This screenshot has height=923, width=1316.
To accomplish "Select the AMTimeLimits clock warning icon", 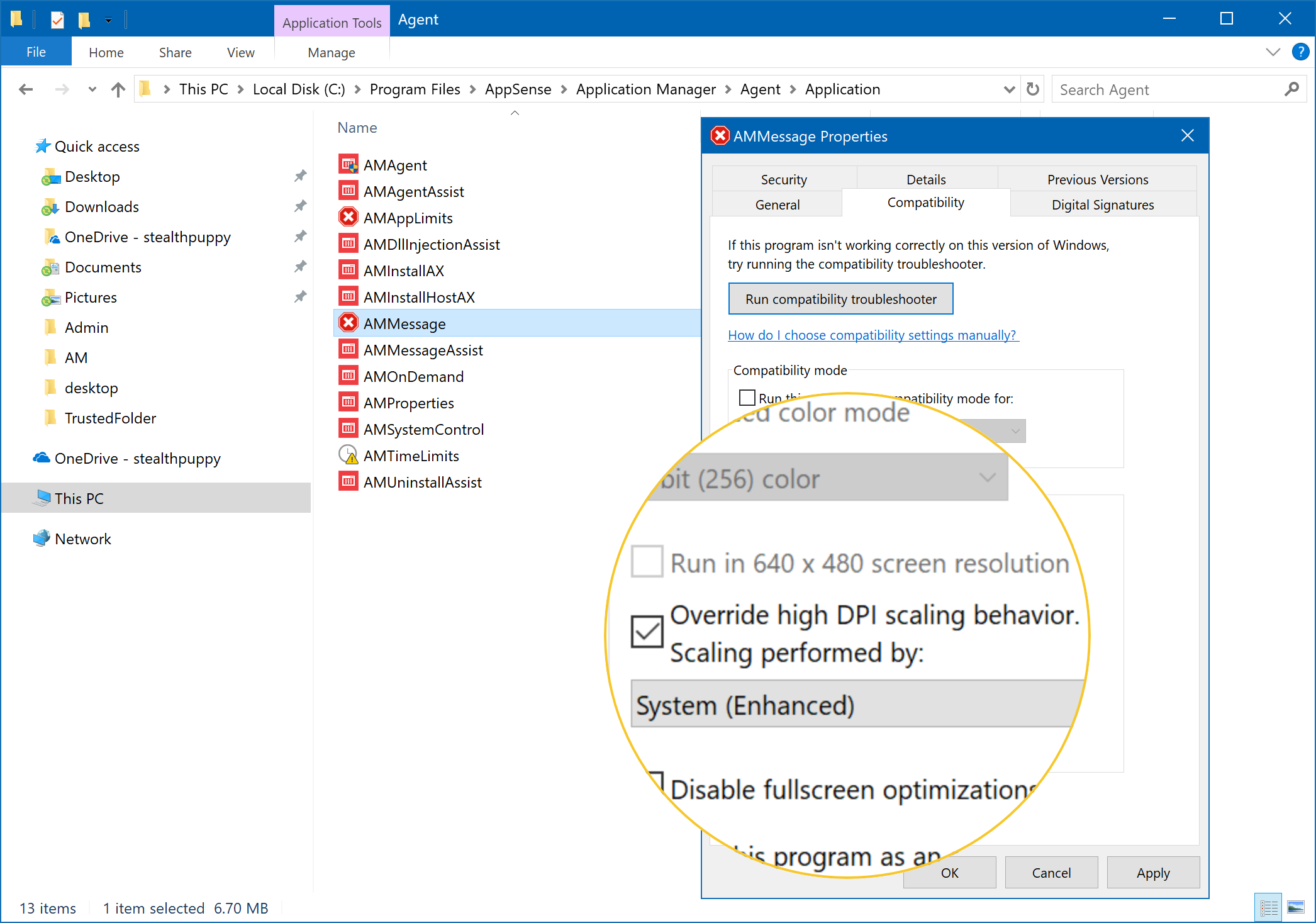I will point(349,456).
